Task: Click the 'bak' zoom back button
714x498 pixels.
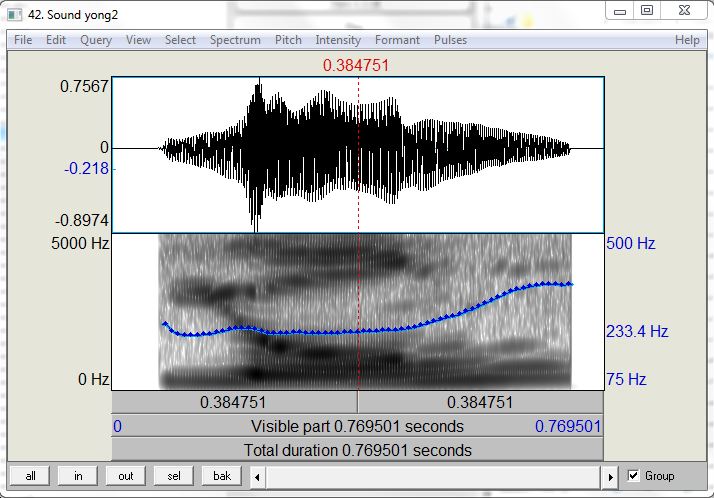Action: tap(222, 476)
